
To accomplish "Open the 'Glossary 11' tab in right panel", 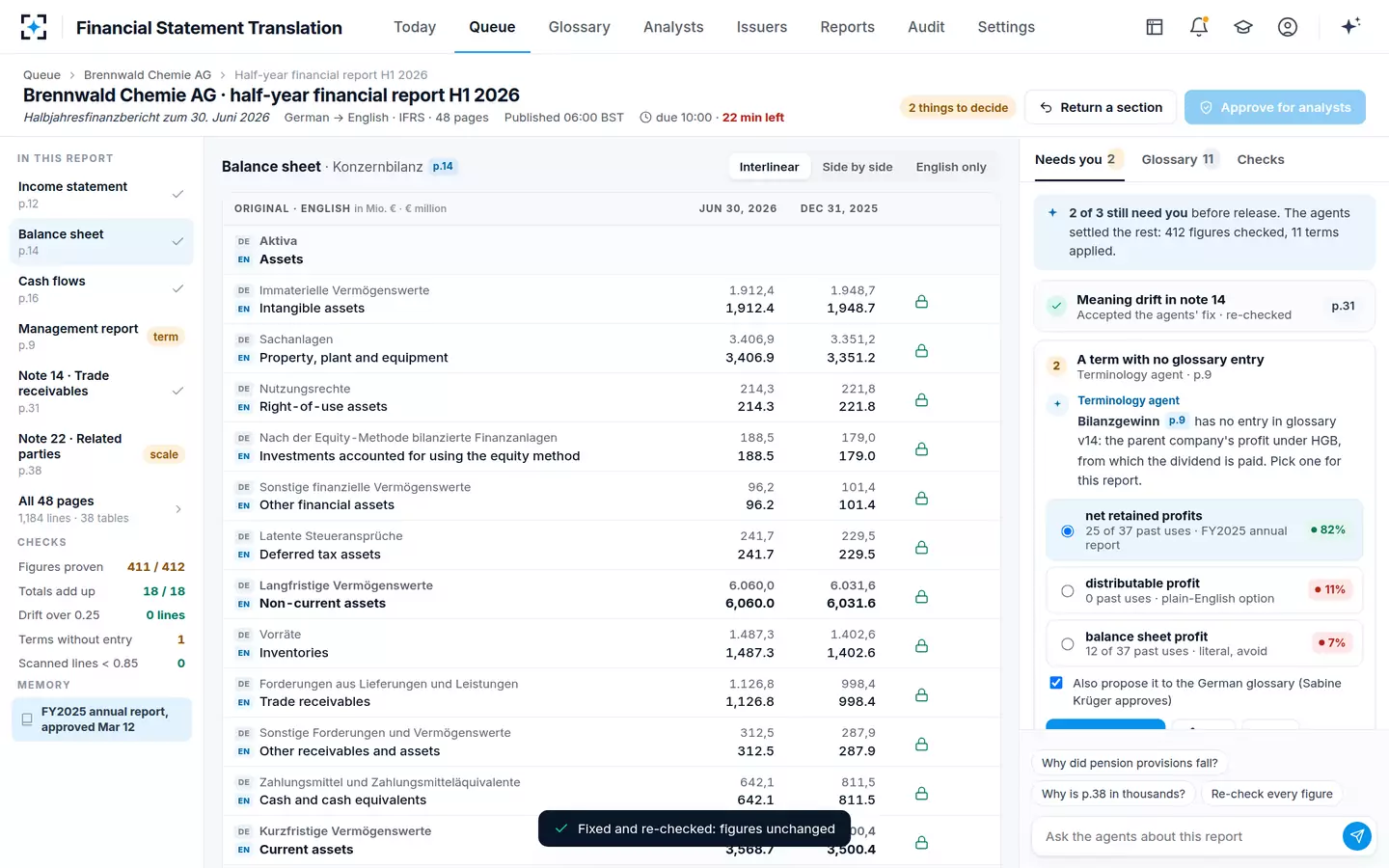I will [x=1179, y=159].
